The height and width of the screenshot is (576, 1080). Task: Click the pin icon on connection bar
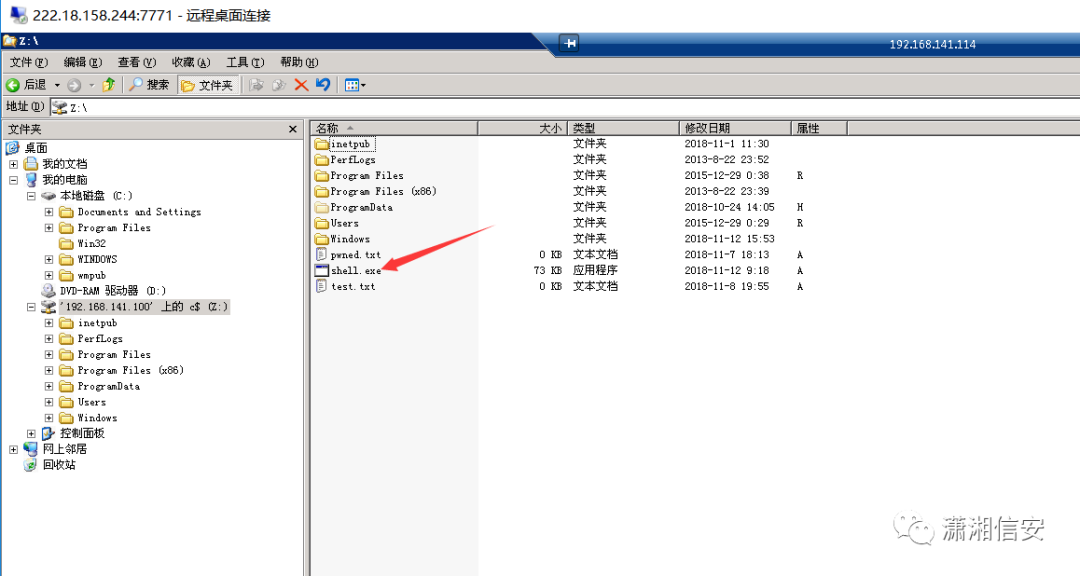[570, 43]
